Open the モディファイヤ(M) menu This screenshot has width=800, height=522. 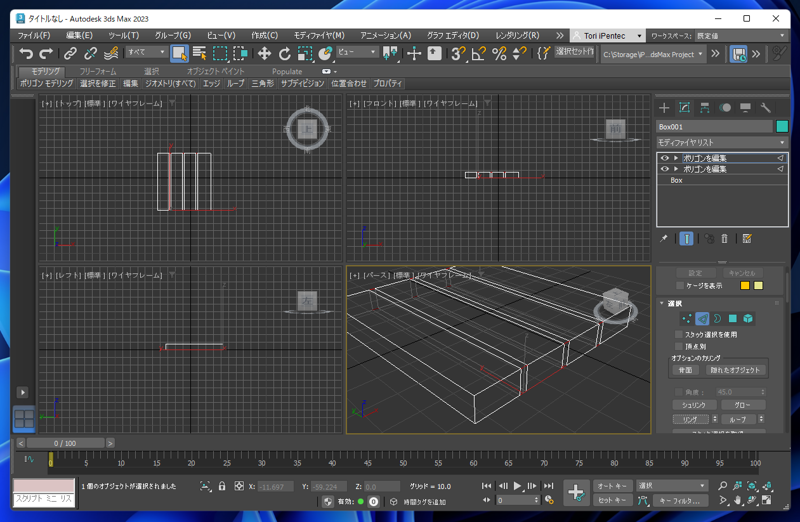(x=319, y=35)
